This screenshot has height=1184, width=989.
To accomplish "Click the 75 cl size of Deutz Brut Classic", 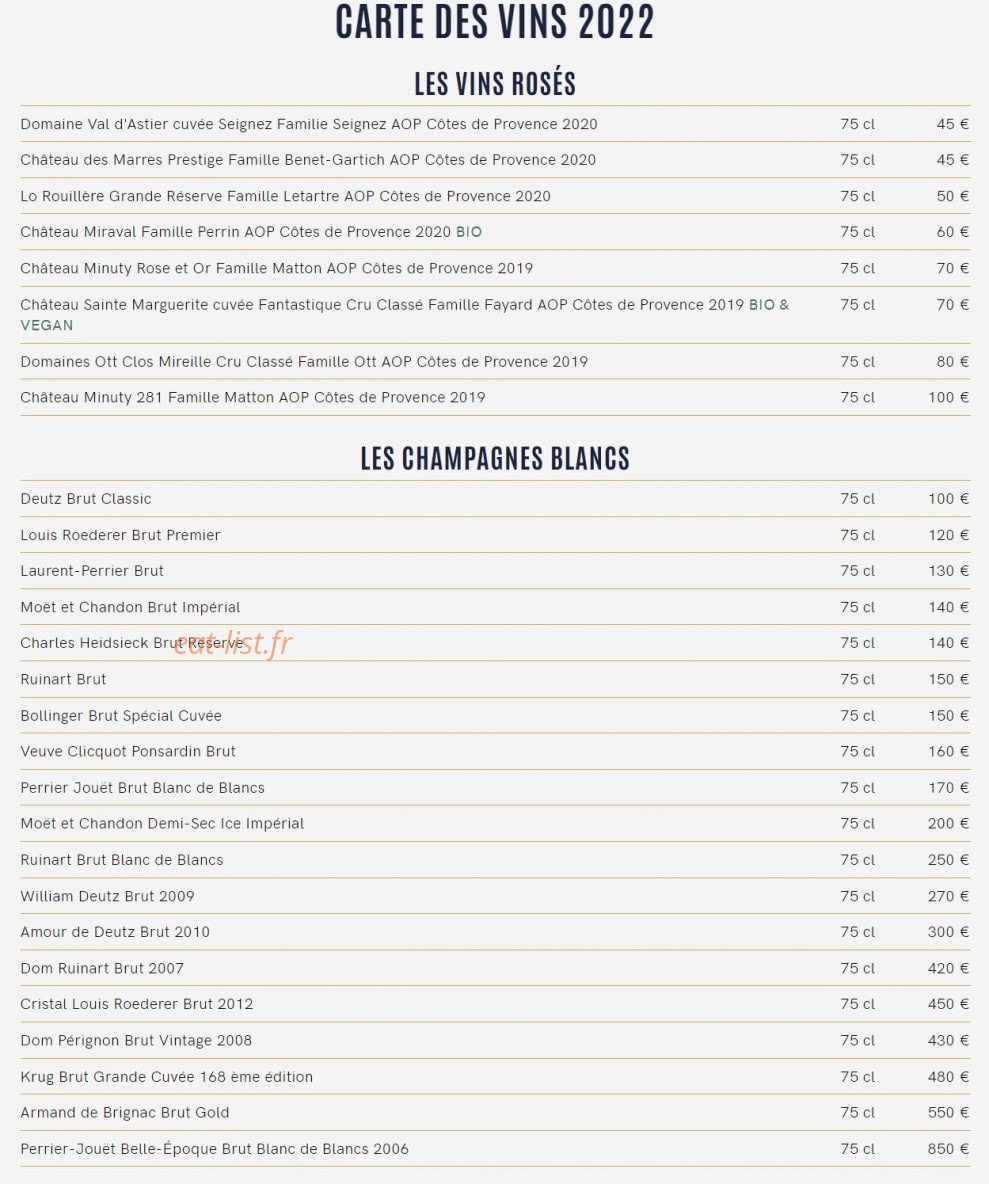I will 858,499.
